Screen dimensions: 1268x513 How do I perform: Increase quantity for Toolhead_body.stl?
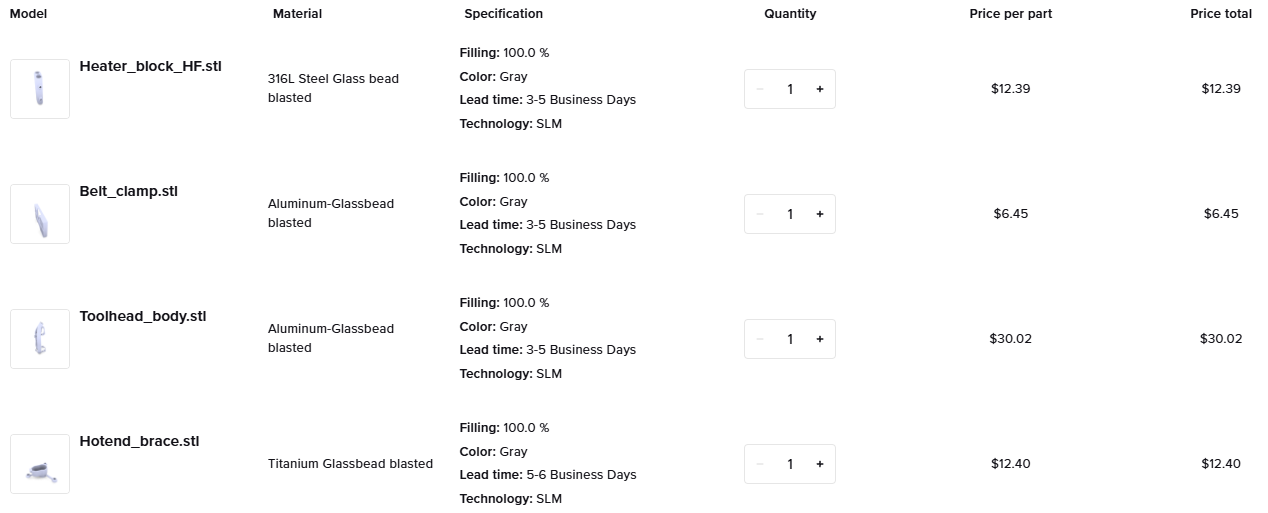[820, 339]
